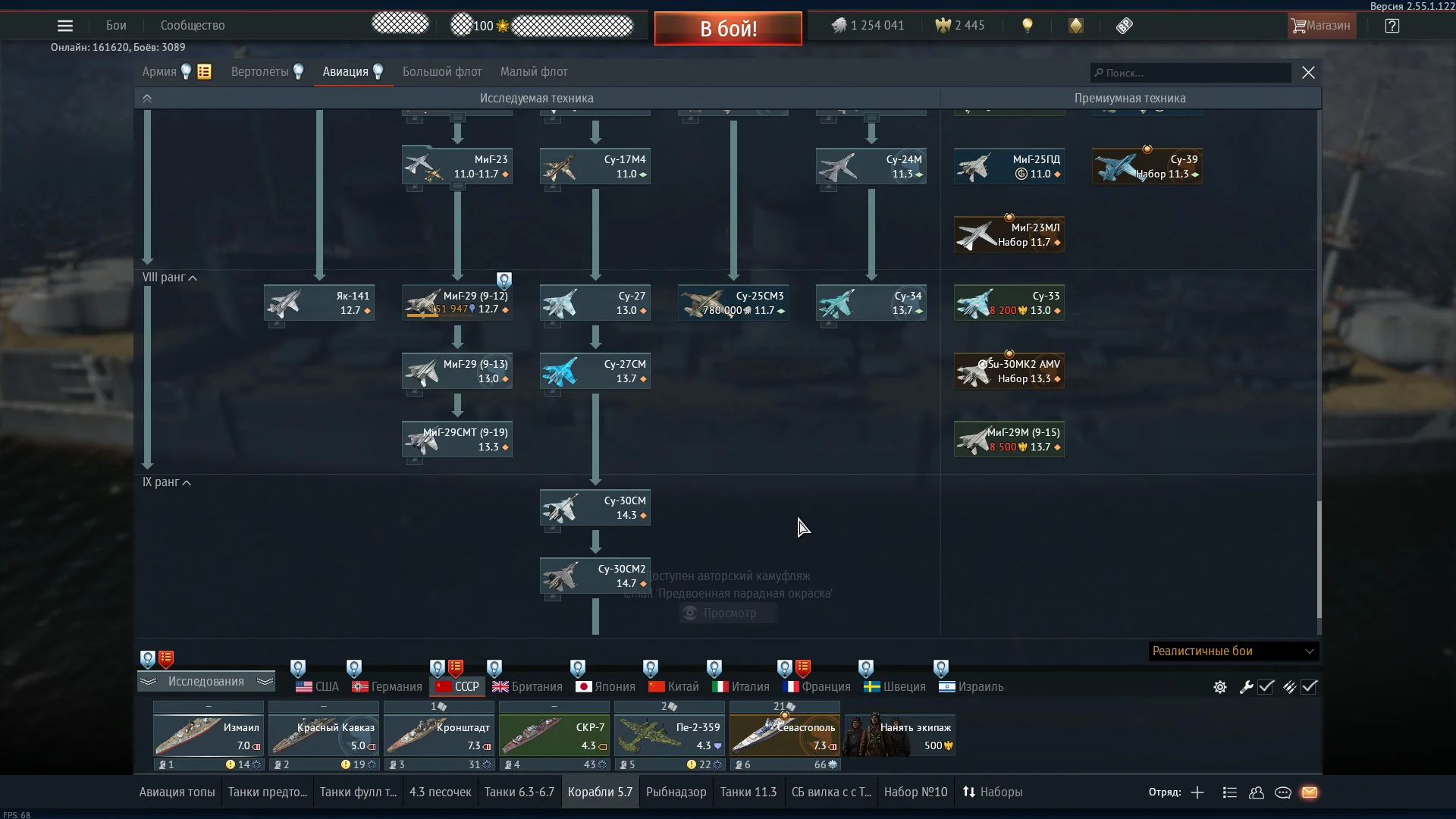This screenshot has width=1456, height=819.
Task: Select the США nation
Action: 317,686
